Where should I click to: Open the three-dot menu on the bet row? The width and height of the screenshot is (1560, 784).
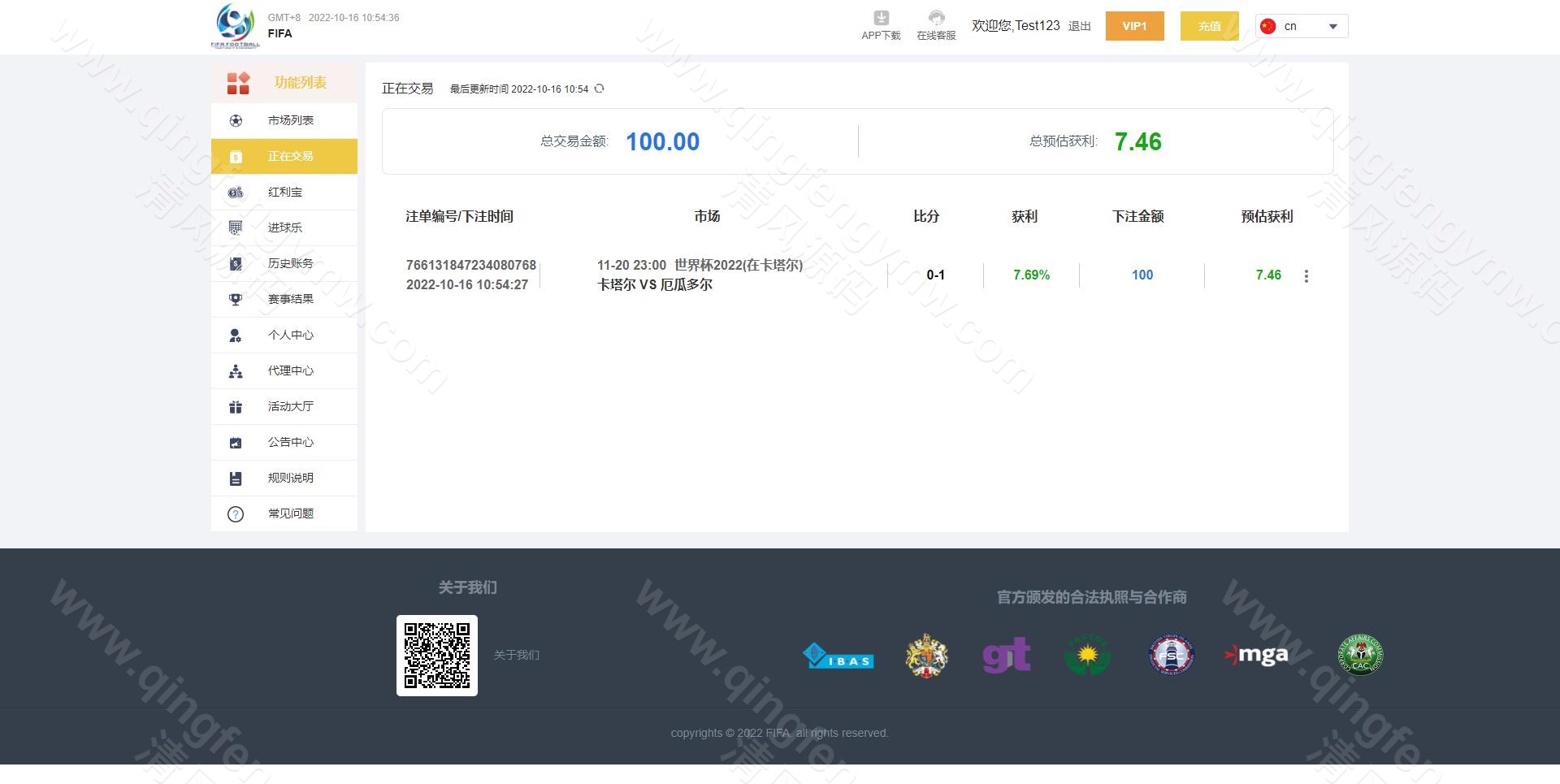[x=1306, y=275]
